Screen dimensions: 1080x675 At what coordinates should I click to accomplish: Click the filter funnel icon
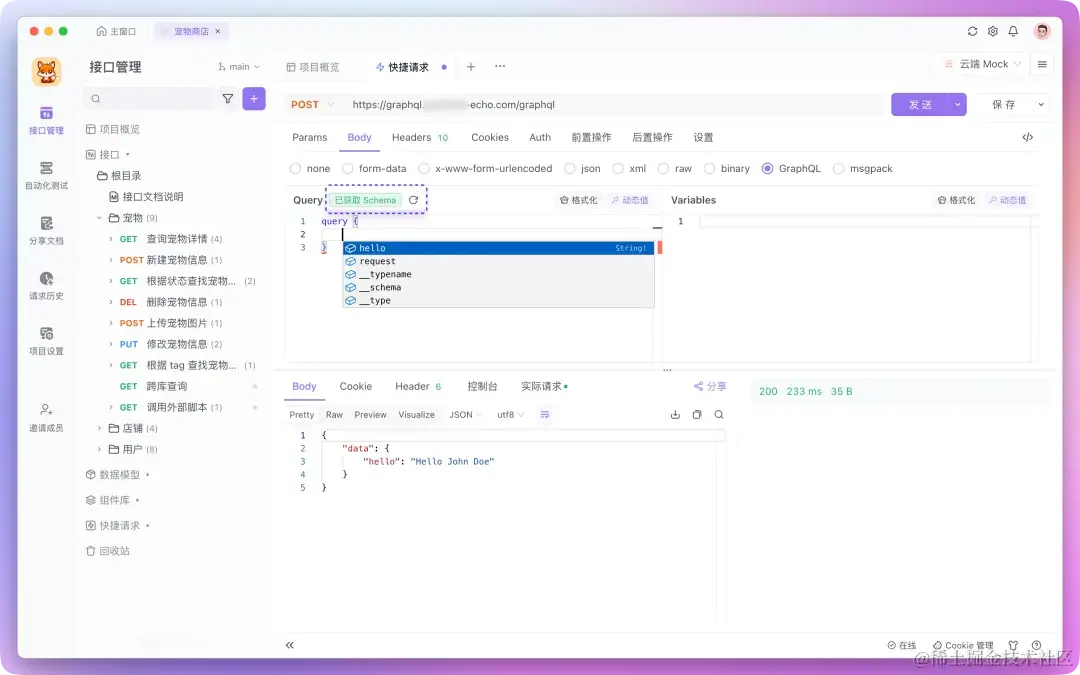[228, 98]
